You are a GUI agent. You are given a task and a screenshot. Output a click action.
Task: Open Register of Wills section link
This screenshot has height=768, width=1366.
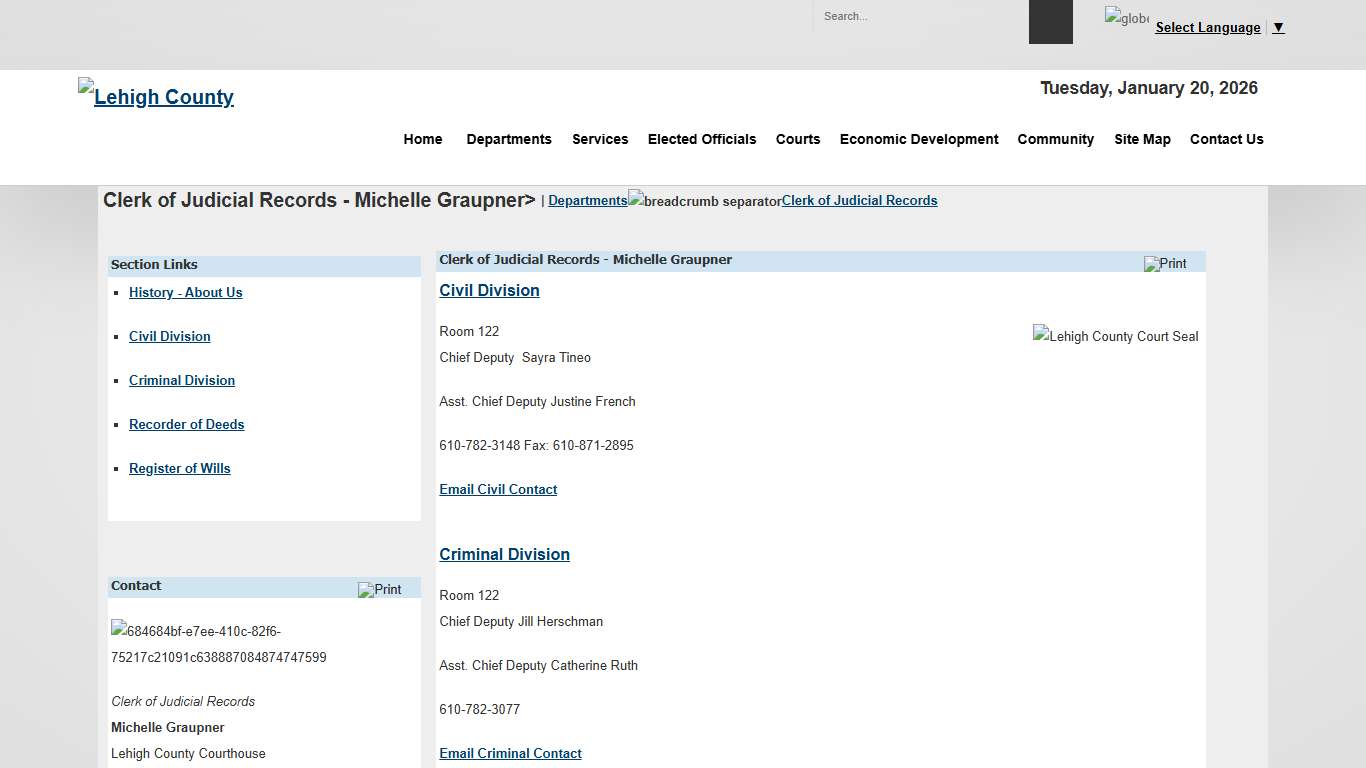tap(179, 468)
